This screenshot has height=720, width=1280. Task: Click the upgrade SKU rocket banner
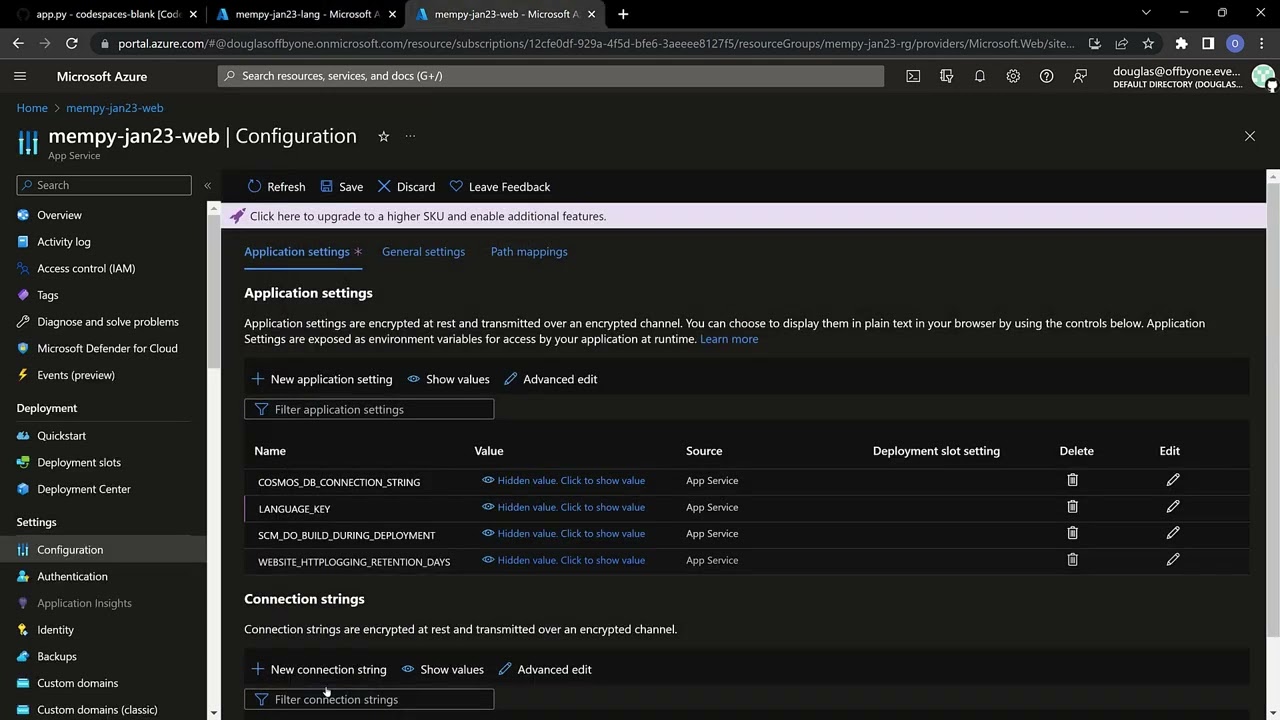(x=742, y=216)
